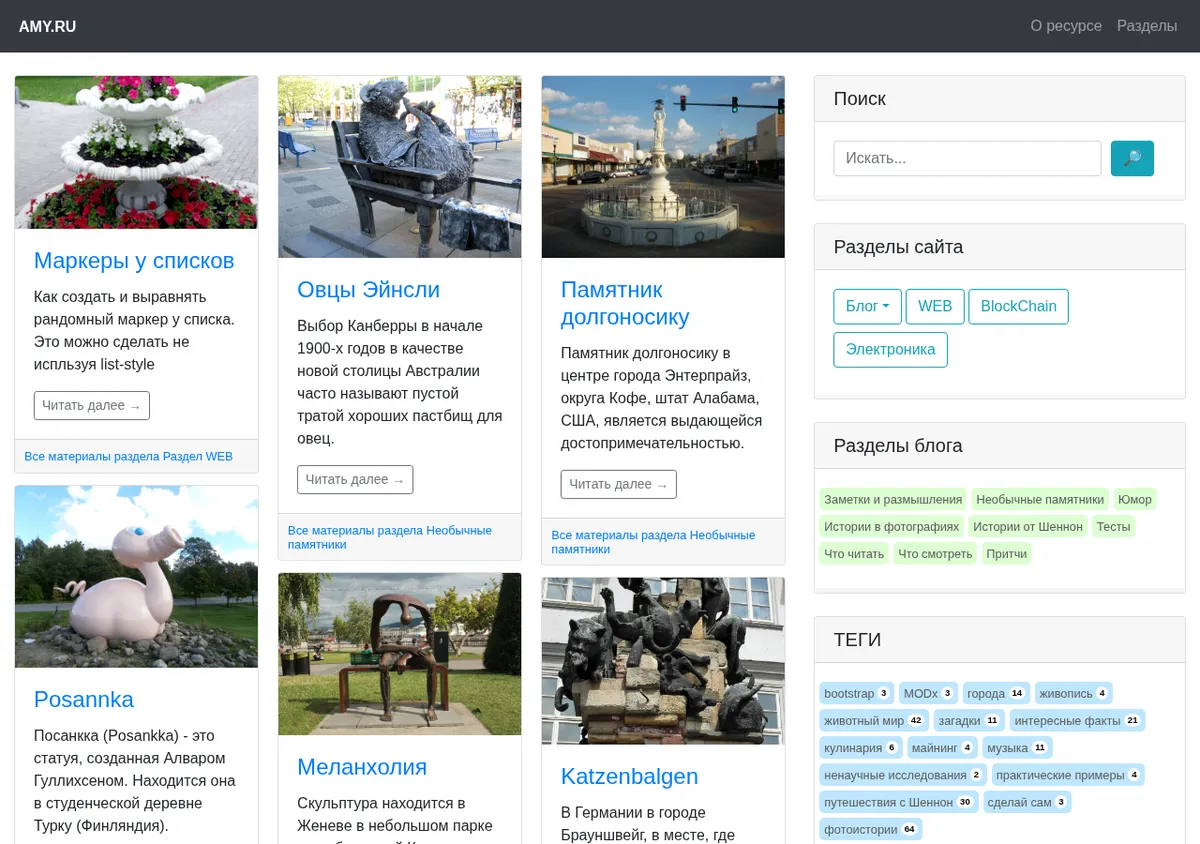Open the Блог dropdown section
This screenshot has width=1200, height=844.
[x=867, y=306]
